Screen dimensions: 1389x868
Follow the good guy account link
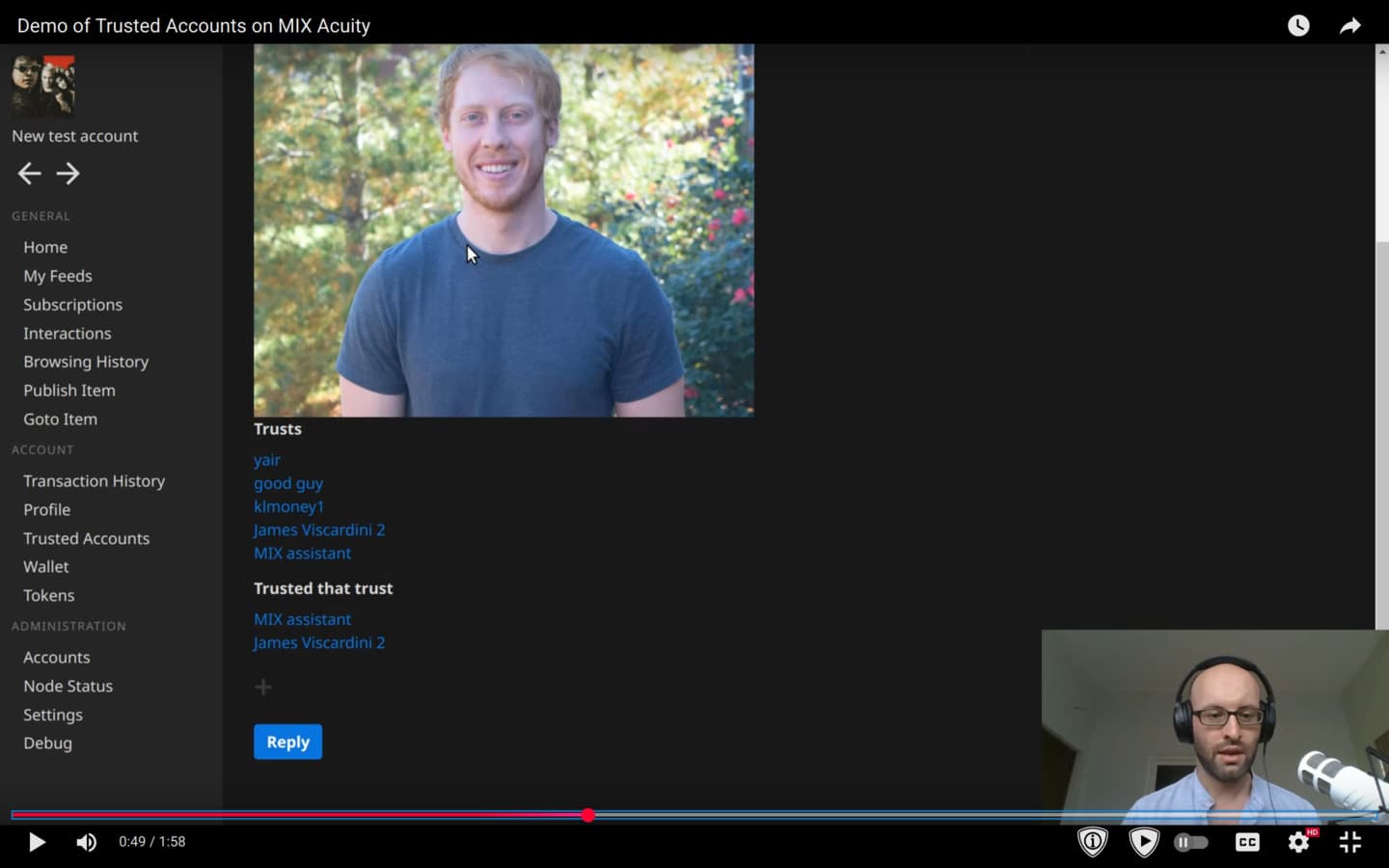(287, 483)
